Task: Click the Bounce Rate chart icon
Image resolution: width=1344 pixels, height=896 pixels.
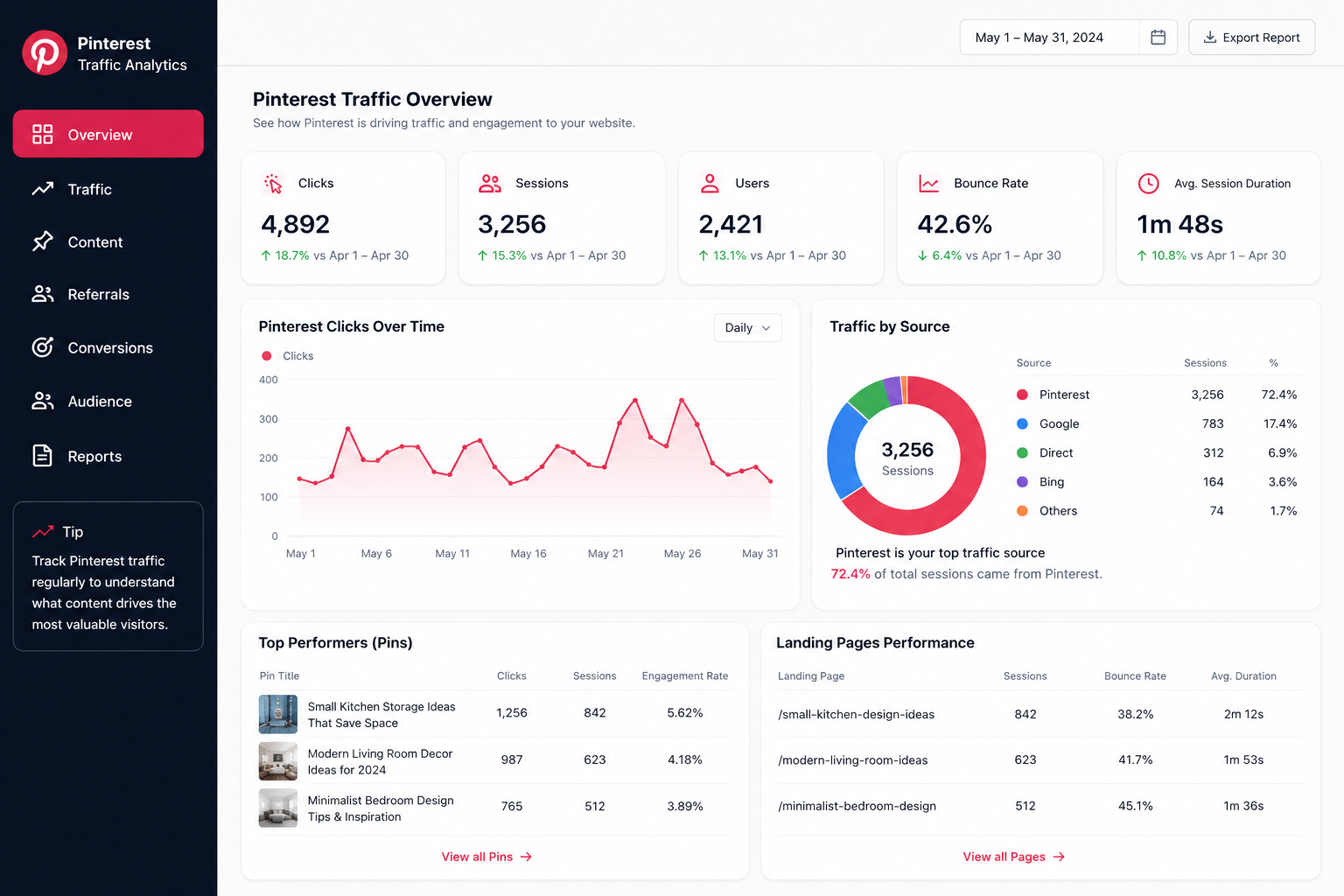Action: 928,184
